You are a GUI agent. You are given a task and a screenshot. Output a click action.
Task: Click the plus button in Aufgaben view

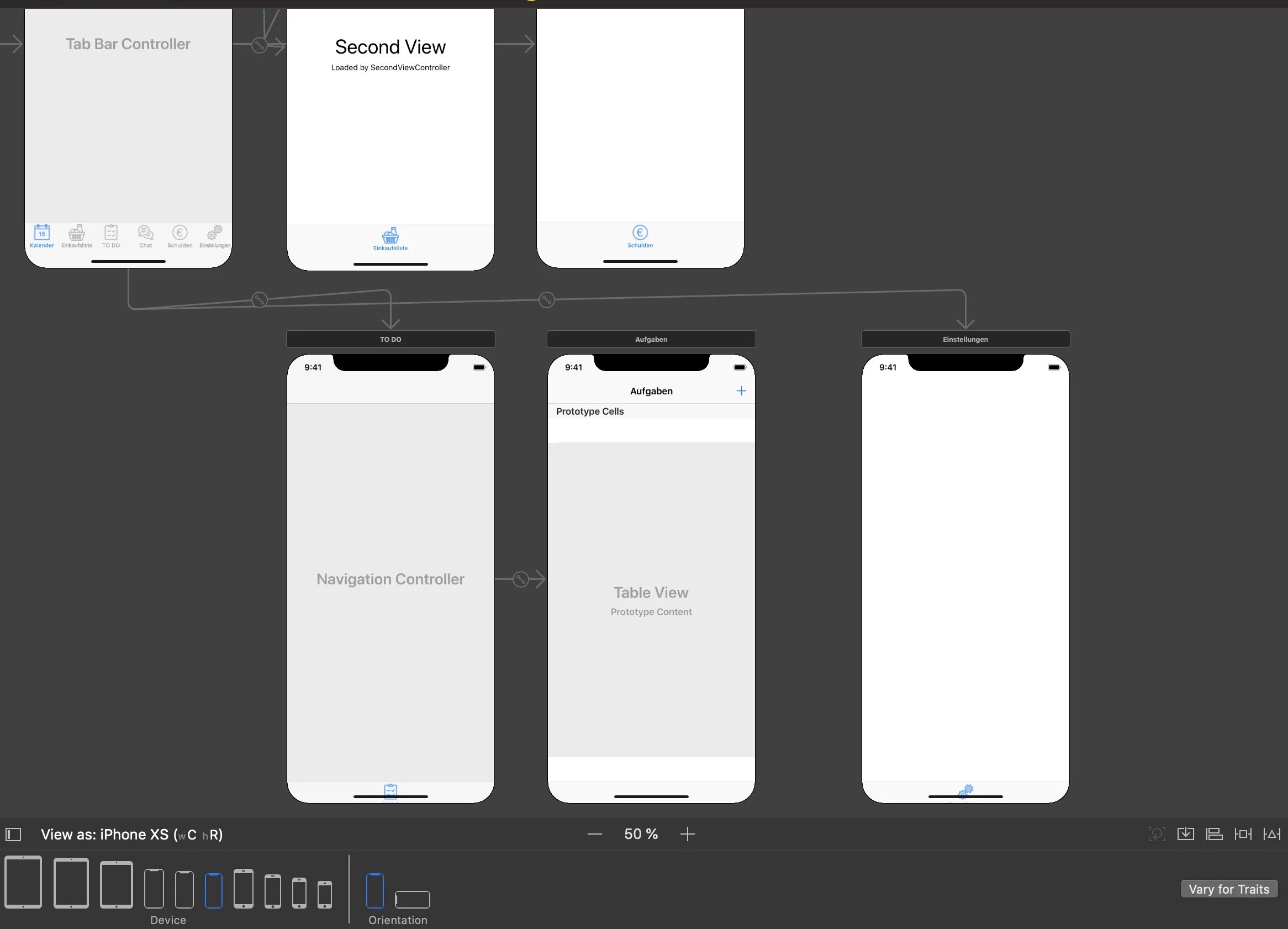pyautogui.click(x=741, y=391)
